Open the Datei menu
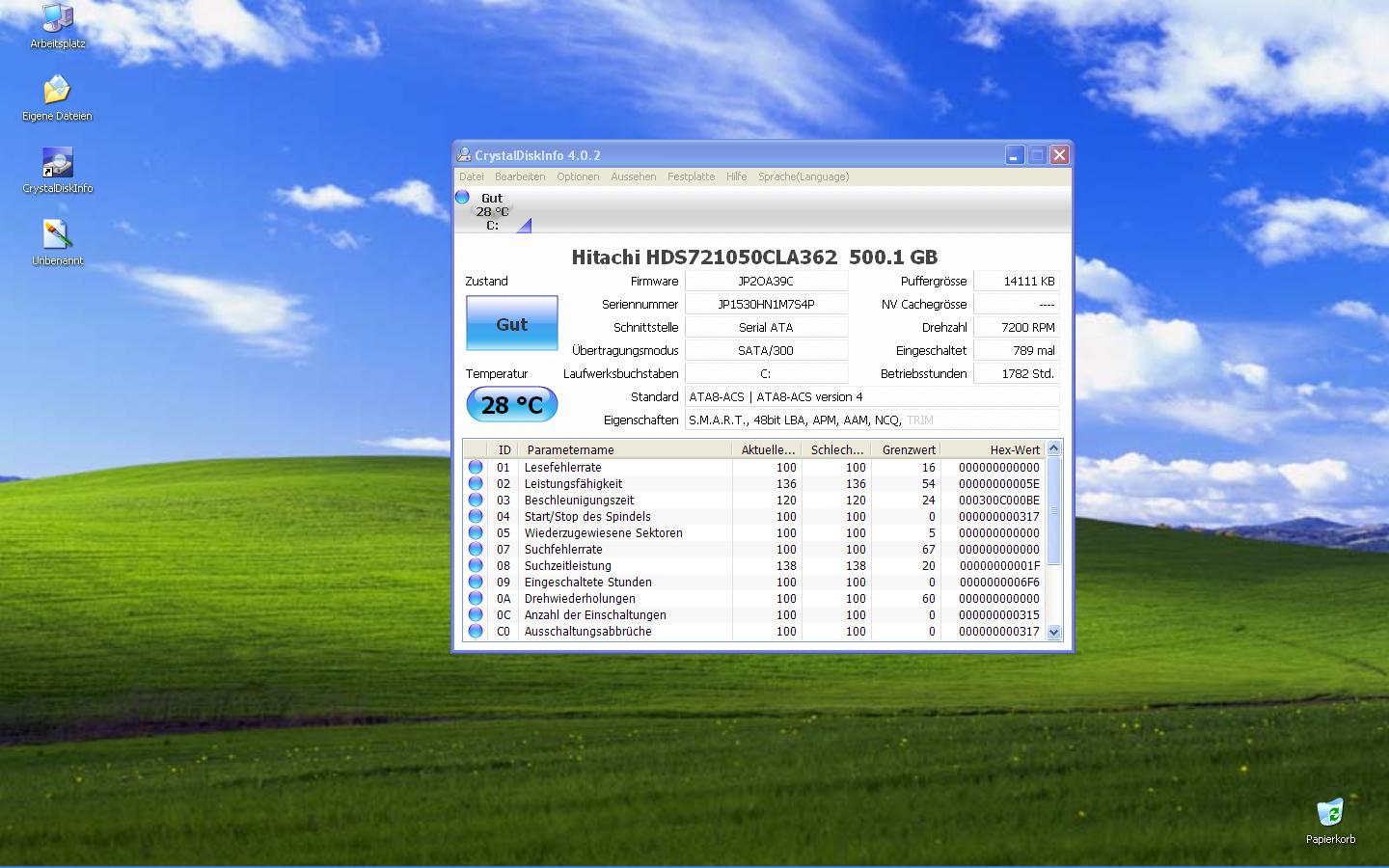 (x=472, y=176)
